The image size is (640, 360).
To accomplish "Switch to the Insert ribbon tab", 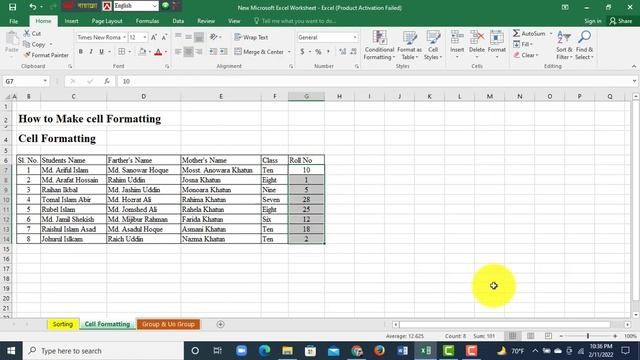I will pos(71,21).
